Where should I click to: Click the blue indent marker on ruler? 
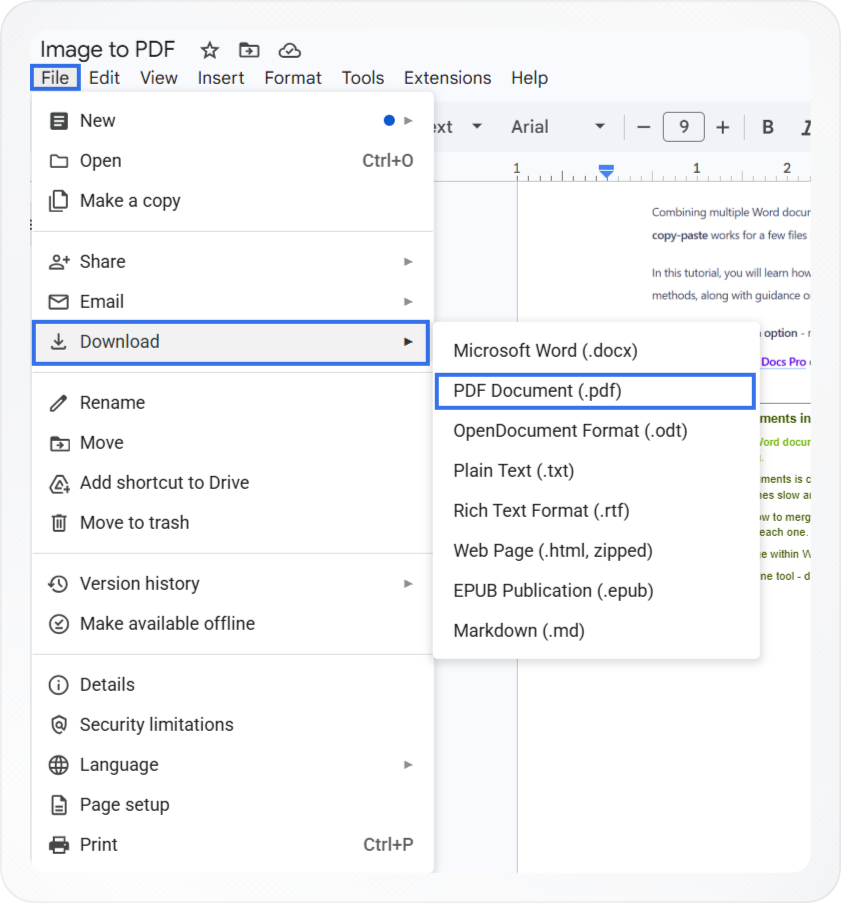pyautogui.click(x=606, y=171)
